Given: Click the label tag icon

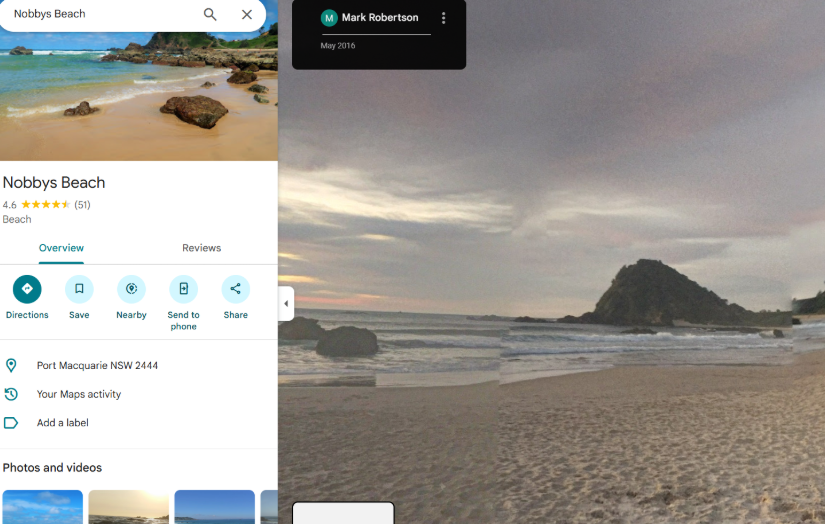Looking at the screenshot, I should point(11,423).
